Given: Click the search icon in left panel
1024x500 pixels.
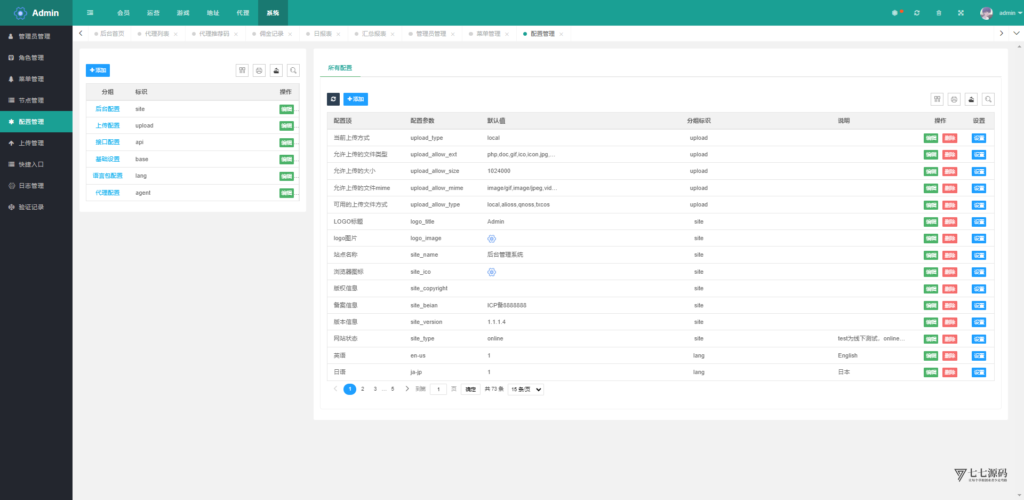Looking at the screenshot, I should [x=293, y=70].
